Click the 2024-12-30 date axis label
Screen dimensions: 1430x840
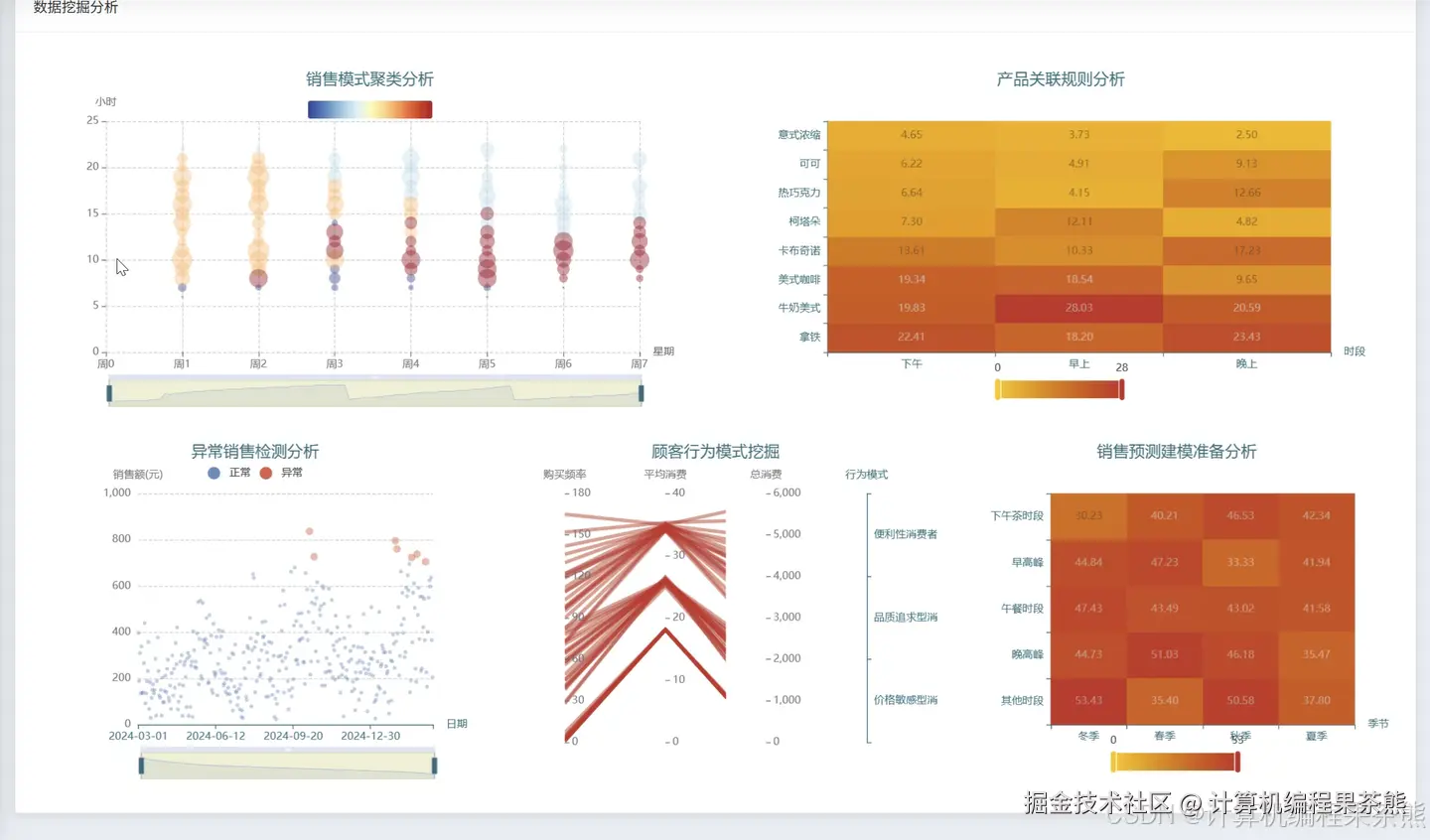pyautogui.click(x=370, y=736)
